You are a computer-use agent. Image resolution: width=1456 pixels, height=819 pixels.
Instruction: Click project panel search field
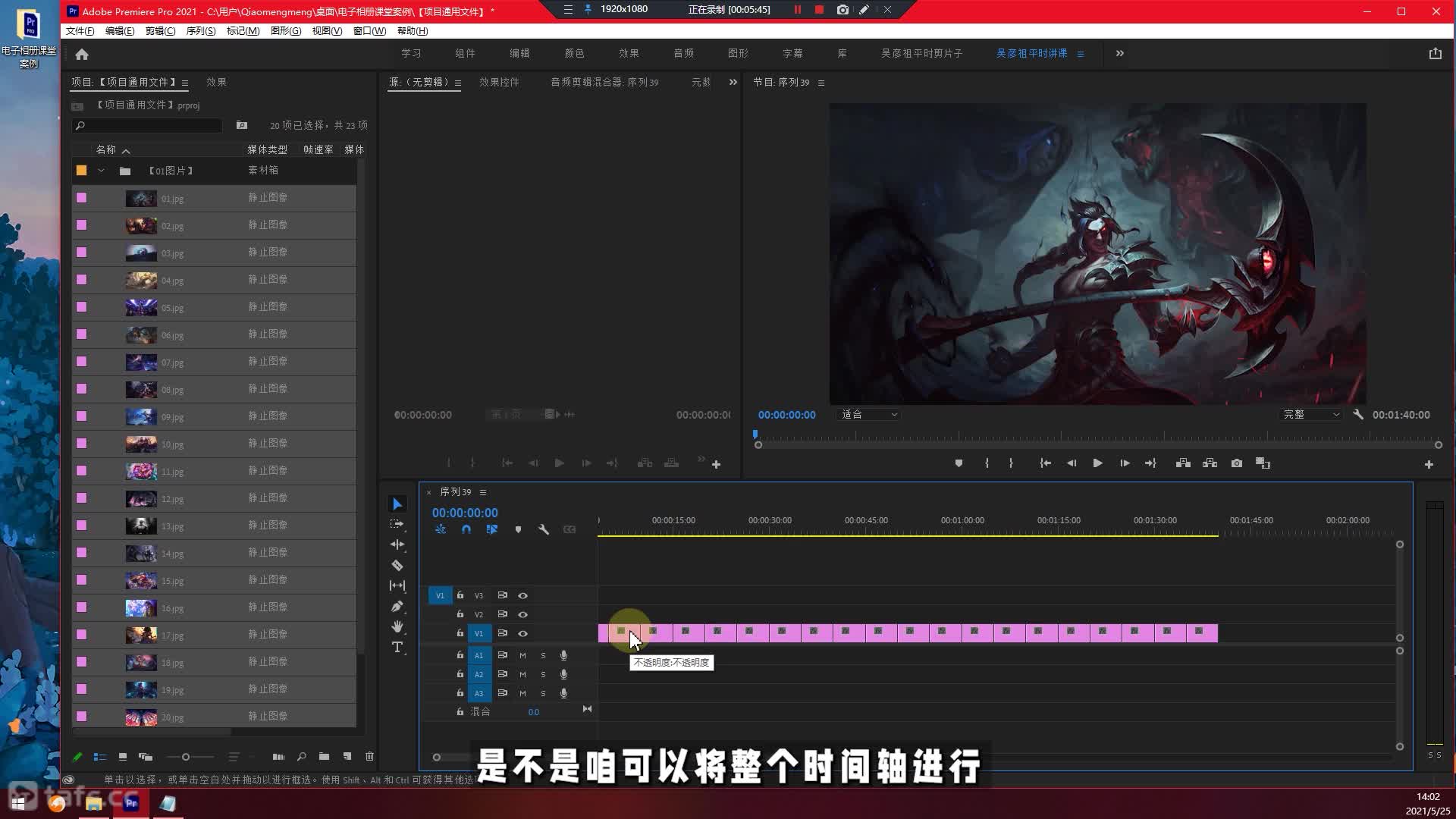tap(148, 126)
